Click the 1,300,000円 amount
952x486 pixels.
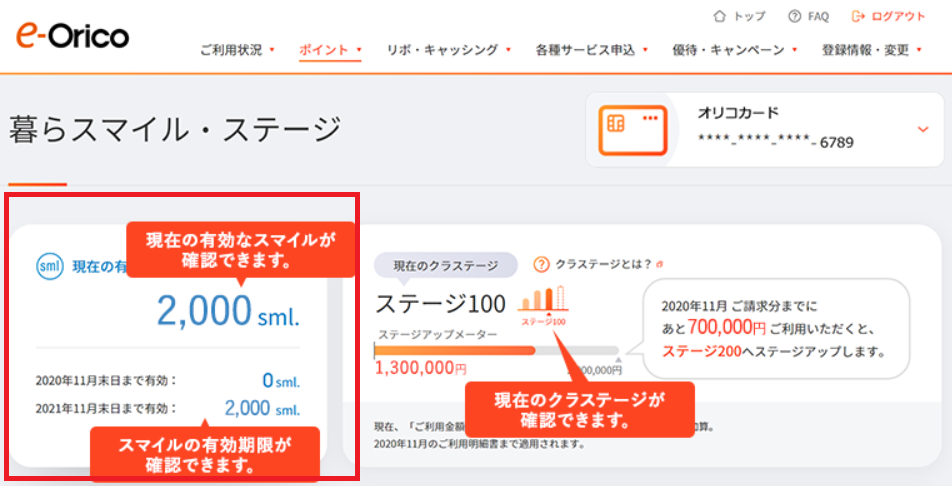(421, 368)
